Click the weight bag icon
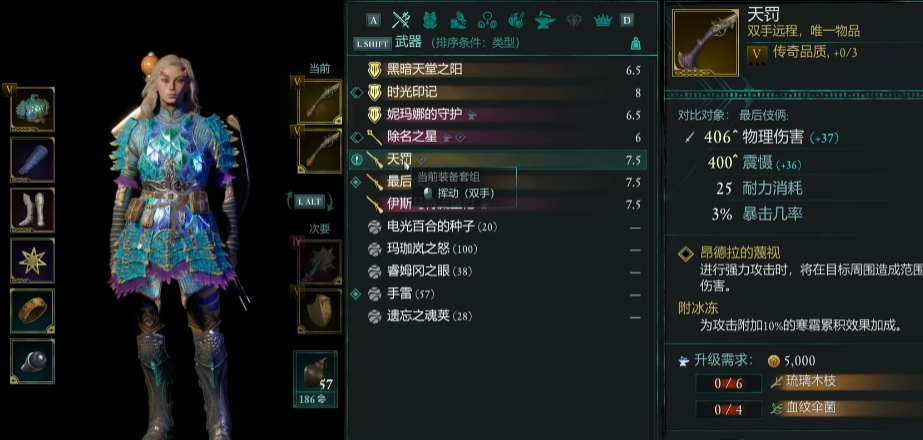This screenshot has height=440, width=923. 636,43
